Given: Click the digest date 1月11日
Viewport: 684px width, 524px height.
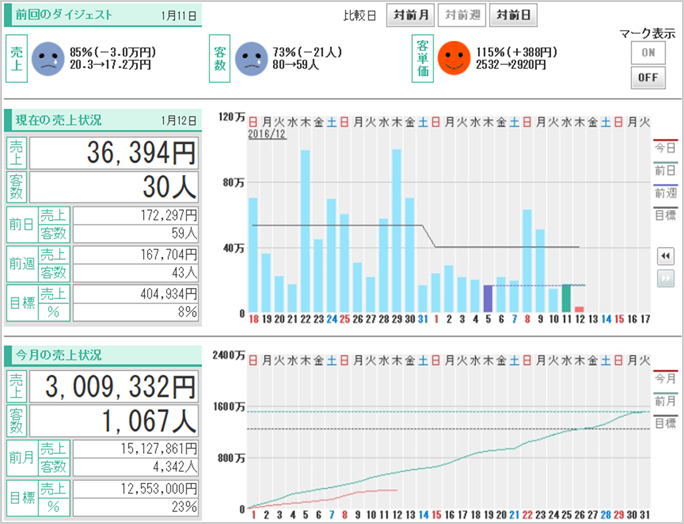Looking at the screenshot, I should pos(179,16).
